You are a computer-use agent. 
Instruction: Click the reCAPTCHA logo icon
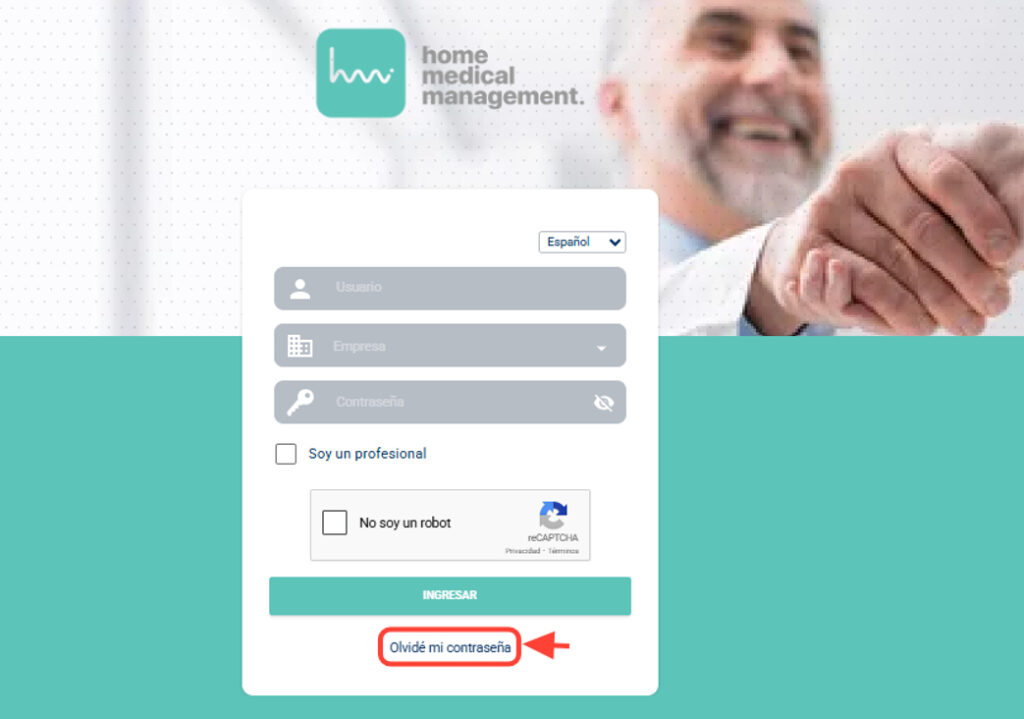click(x=553, y=515)
